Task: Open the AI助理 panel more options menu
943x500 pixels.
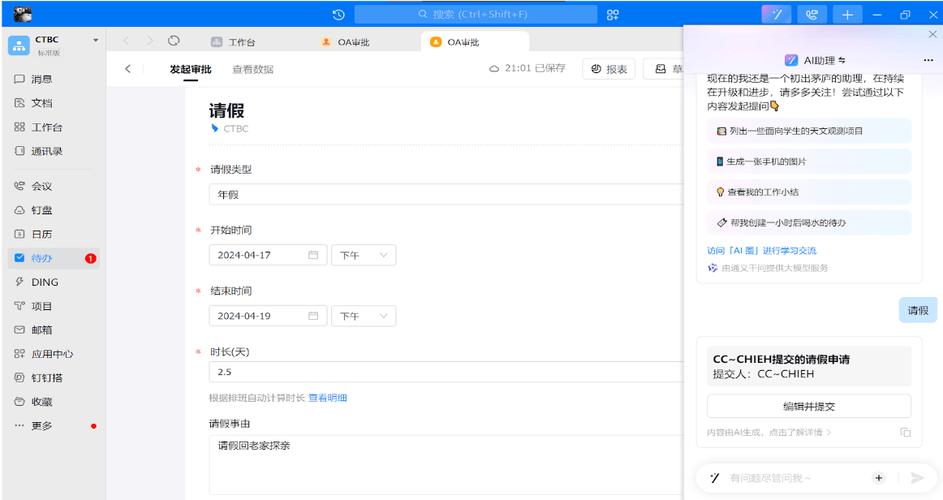Action: pyautogui.click(x=928, y=60)
